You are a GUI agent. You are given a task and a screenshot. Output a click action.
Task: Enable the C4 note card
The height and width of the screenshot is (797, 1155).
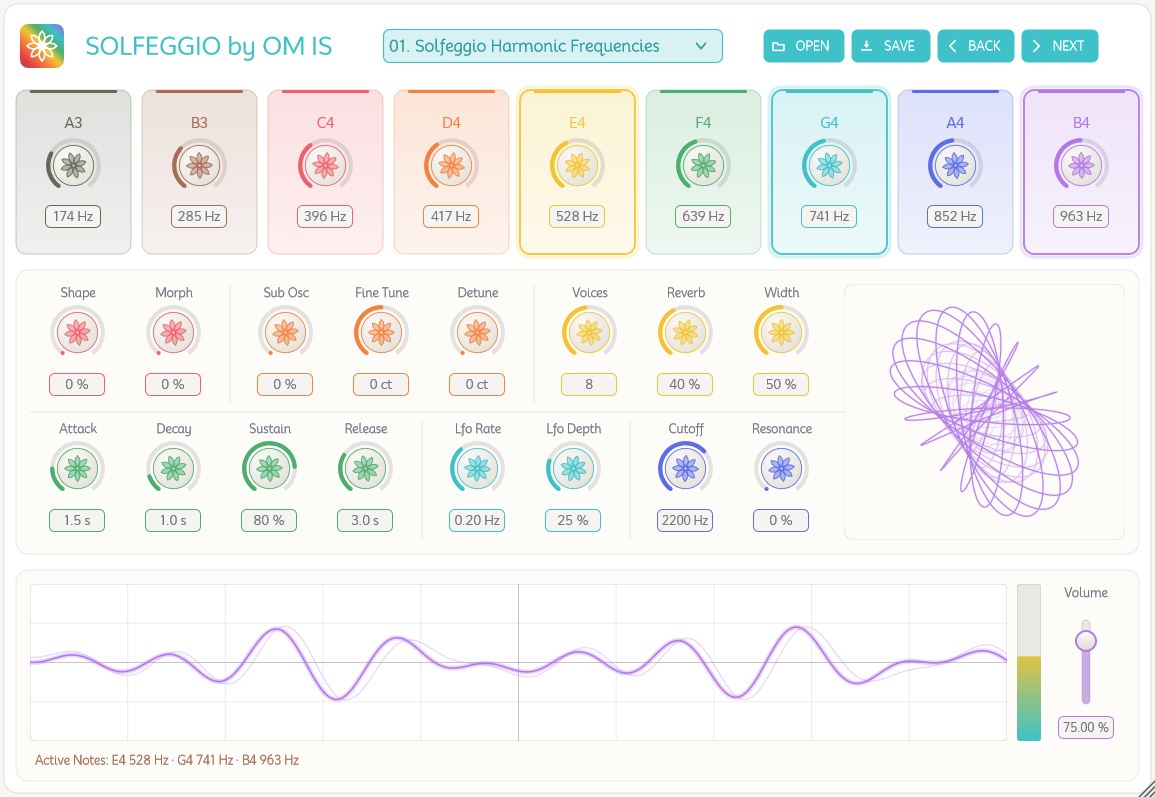(326, 172)
